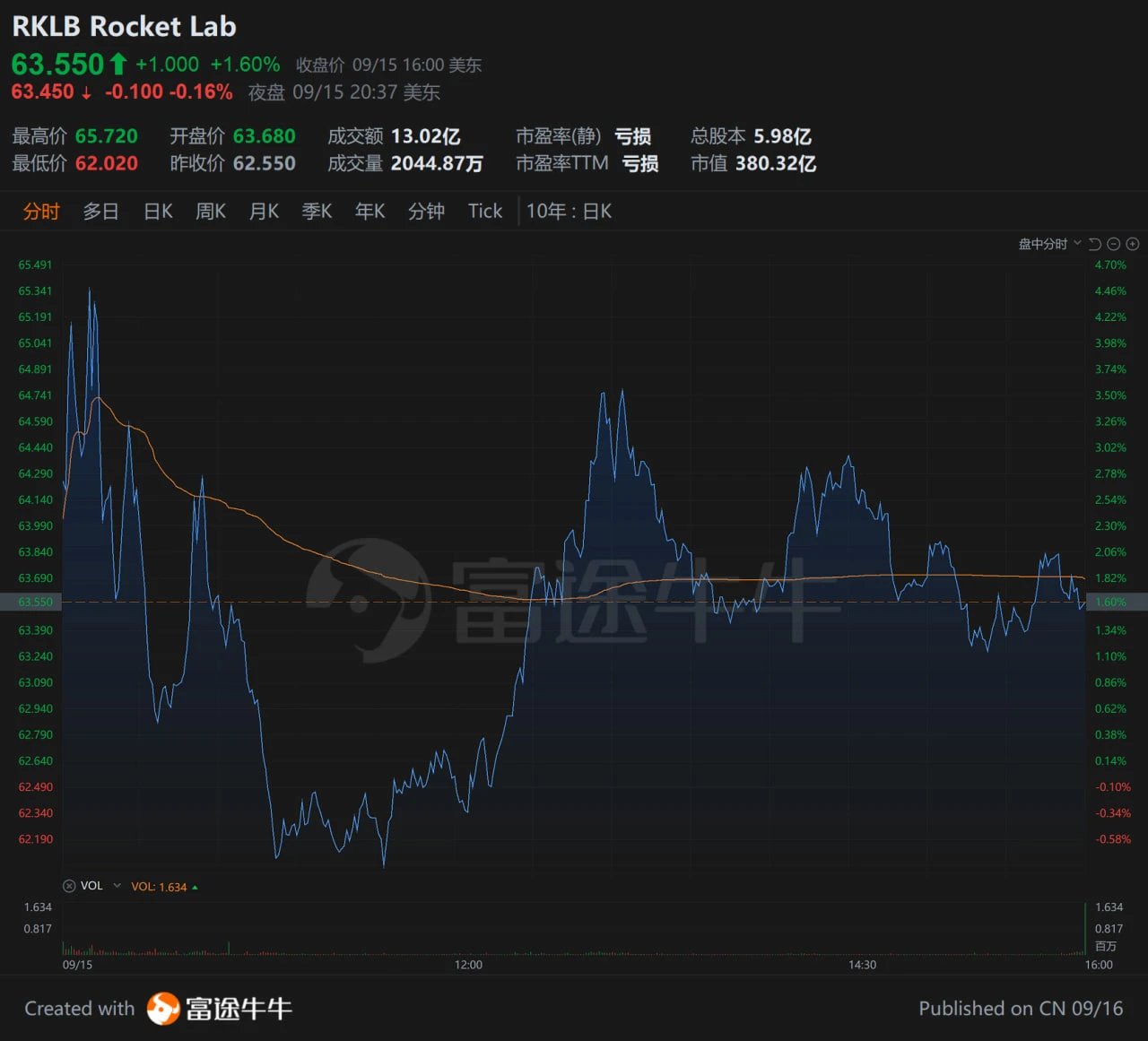Image resolution: width=1148 pixels, height=1041 pixels.
Task: Click the -0.16% overnight change value
Action: click(201, 91)
